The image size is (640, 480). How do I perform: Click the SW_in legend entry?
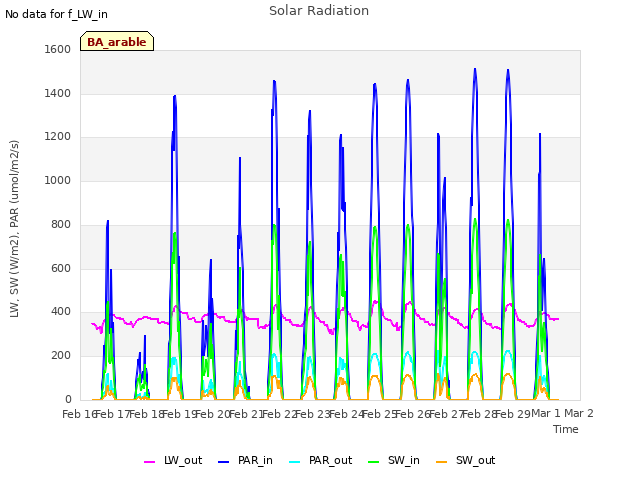[x=394, y=461]
